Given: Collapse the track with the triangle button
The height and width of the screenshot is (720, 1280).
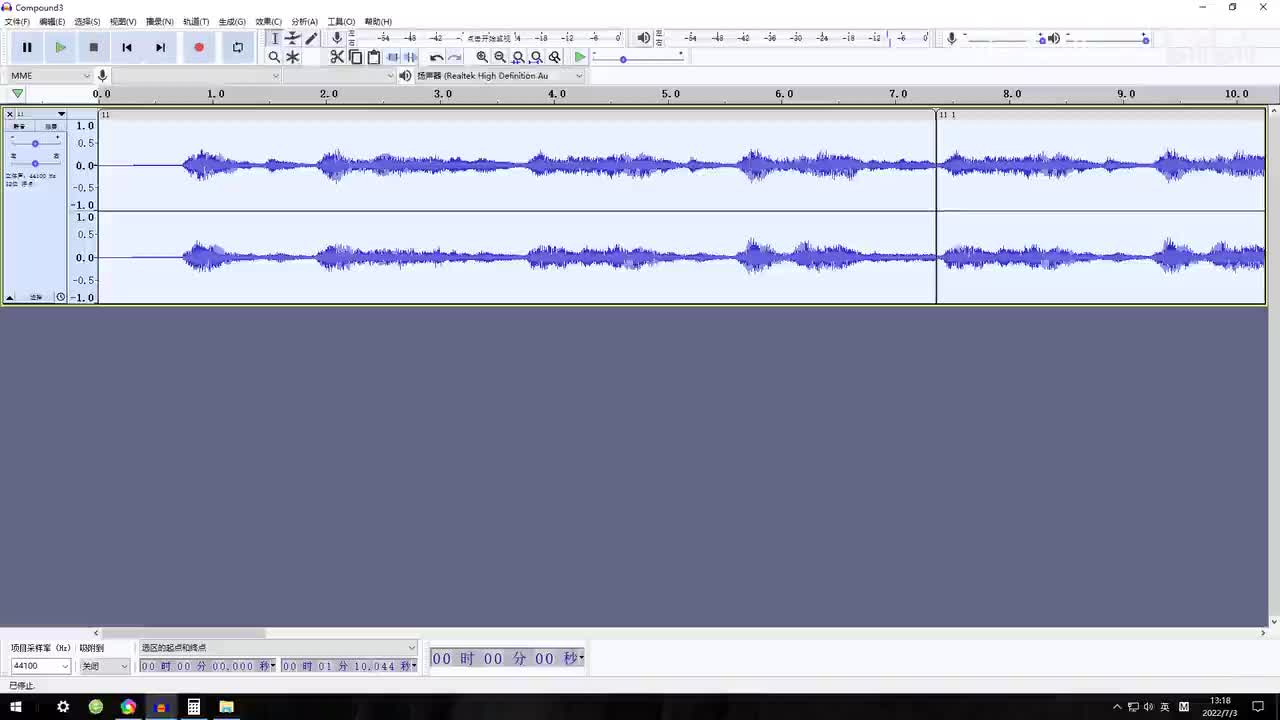Looking at the screenshot, I should [x=10, y=297].
